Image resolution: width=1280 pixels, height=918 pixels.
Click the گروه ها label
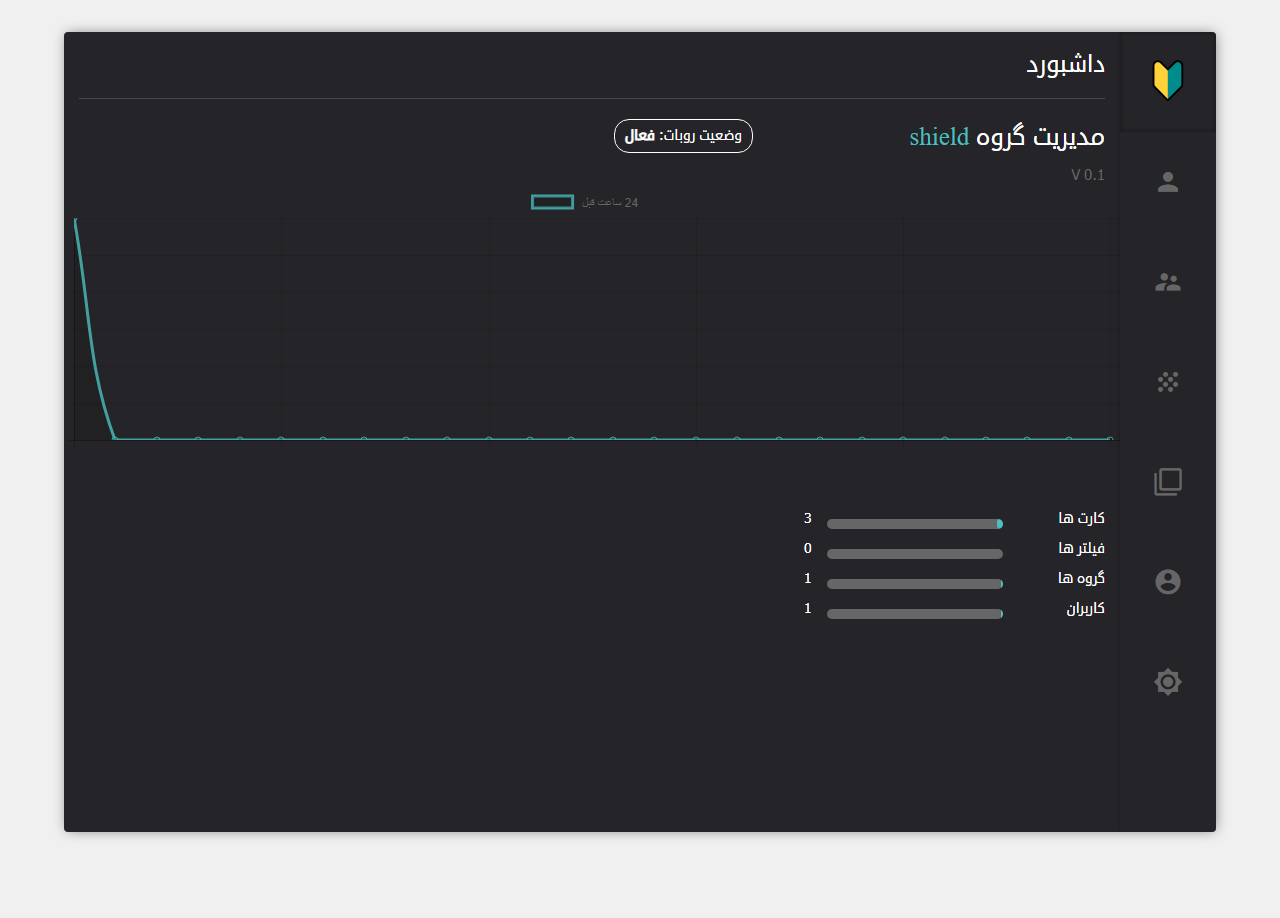1082,578
